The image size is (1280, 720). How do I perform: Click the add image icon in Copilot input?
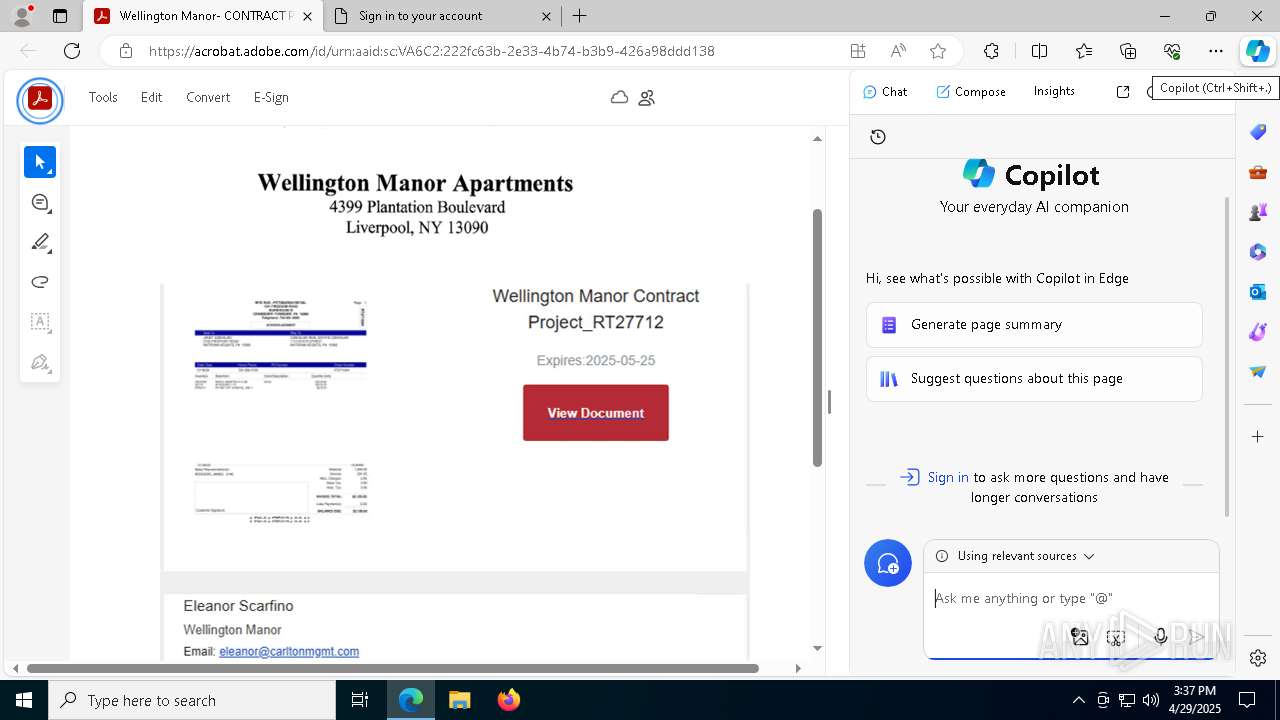tap(1080, 637)
